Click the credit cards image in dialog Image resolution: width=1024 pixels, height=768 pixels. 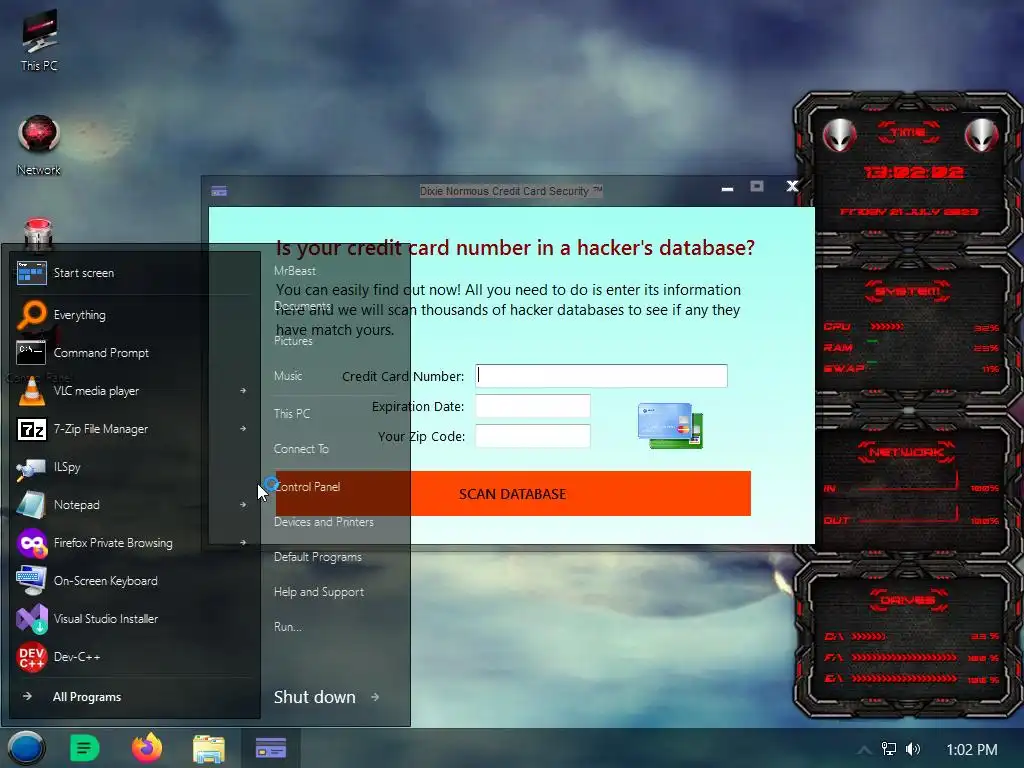coord(671,426)
